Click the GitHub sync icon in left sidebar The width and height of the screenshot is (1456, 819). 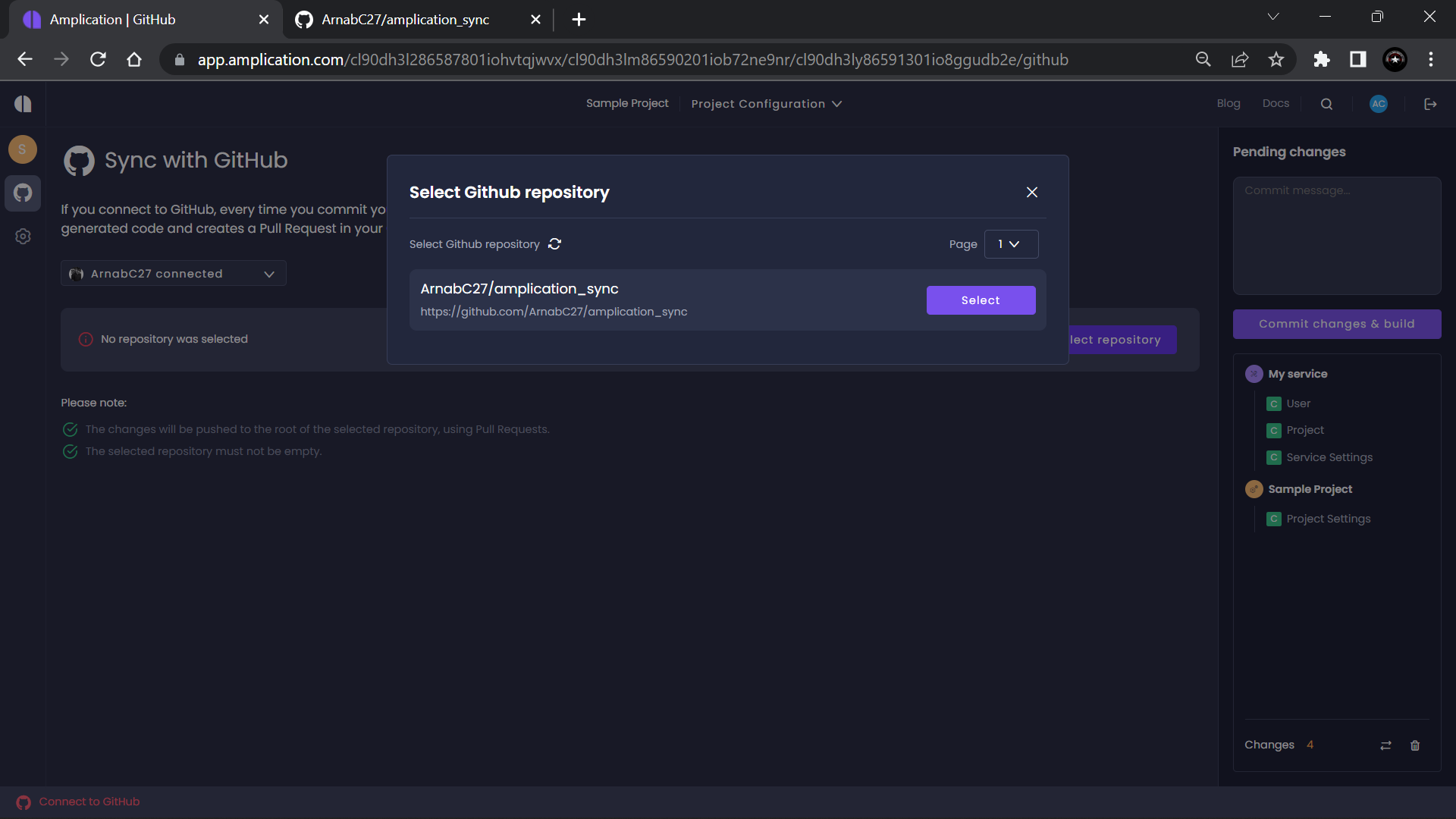click(23, 193)
